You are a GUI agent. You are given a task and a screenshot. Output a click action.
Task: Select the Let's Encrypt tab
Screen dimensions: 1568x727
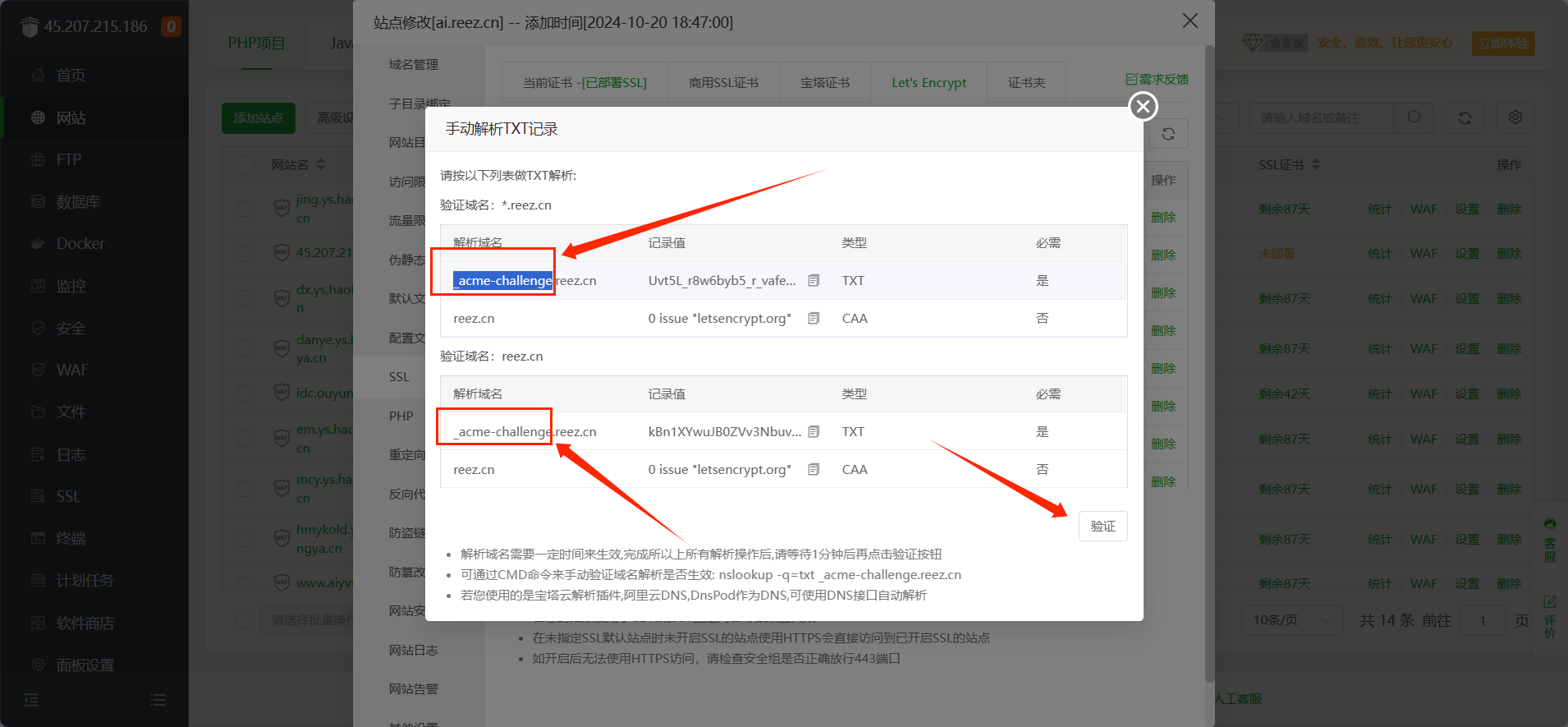[x=928, y=83]
